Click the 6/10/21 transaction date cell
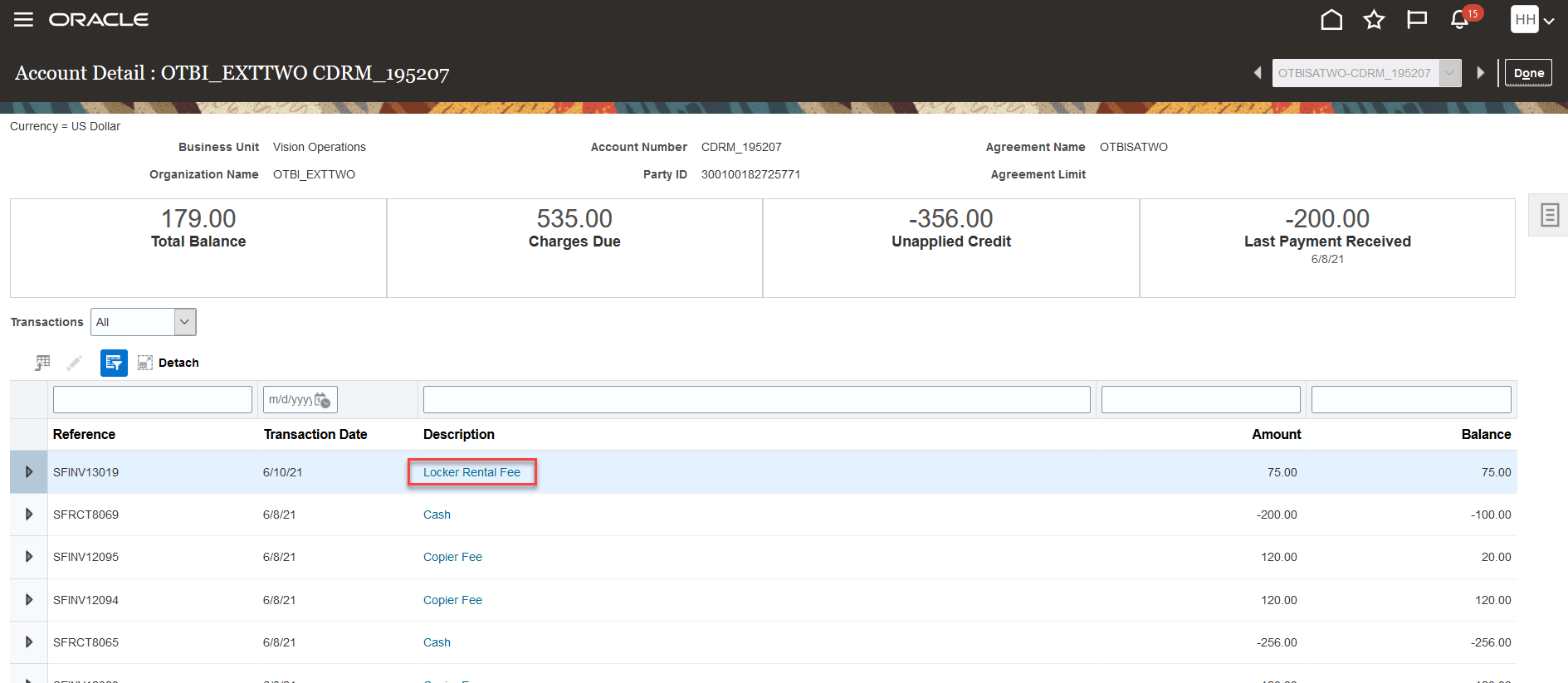Viewport: 1568px width, 683px height. pos(282,472)
